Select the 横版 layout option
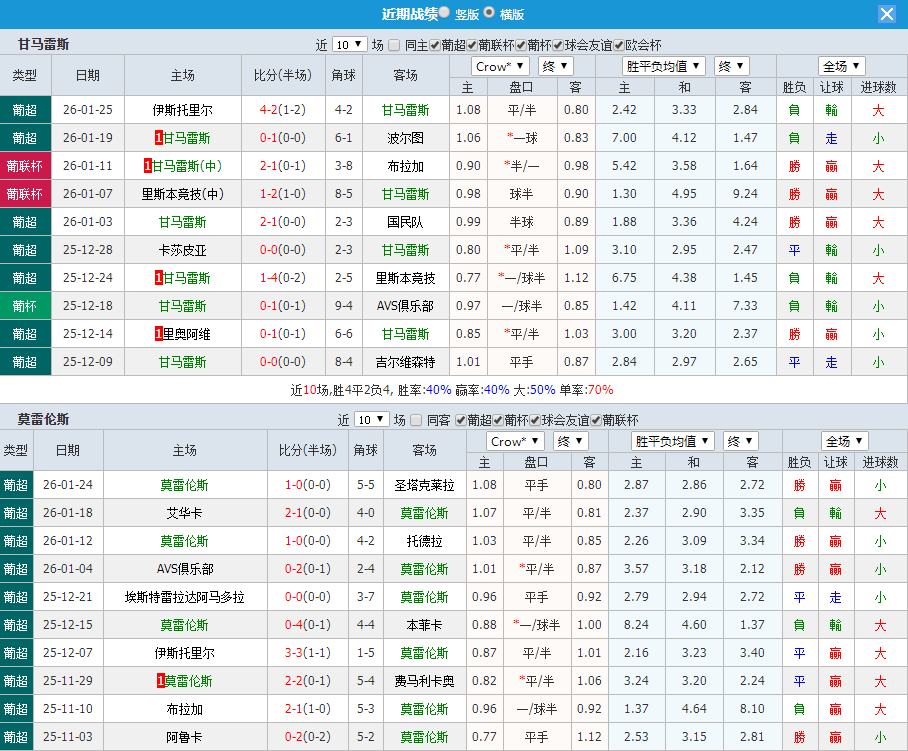 pos(490,13)
